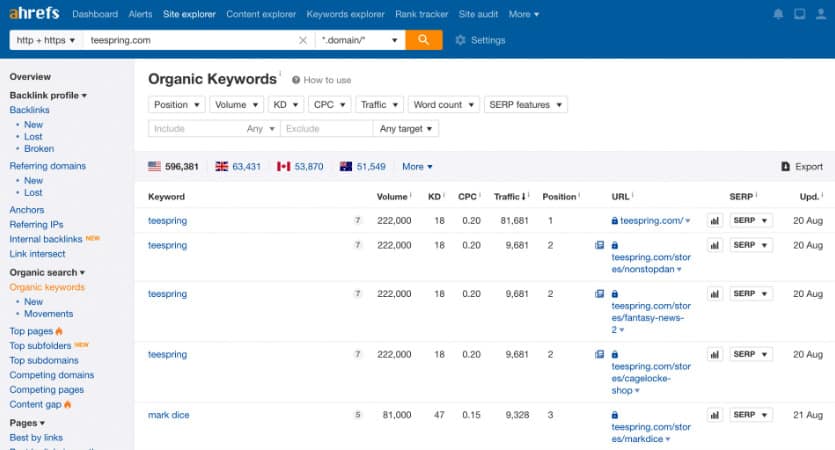Expand the SERP features filter
835x450 pixels.
click(525, 105)
